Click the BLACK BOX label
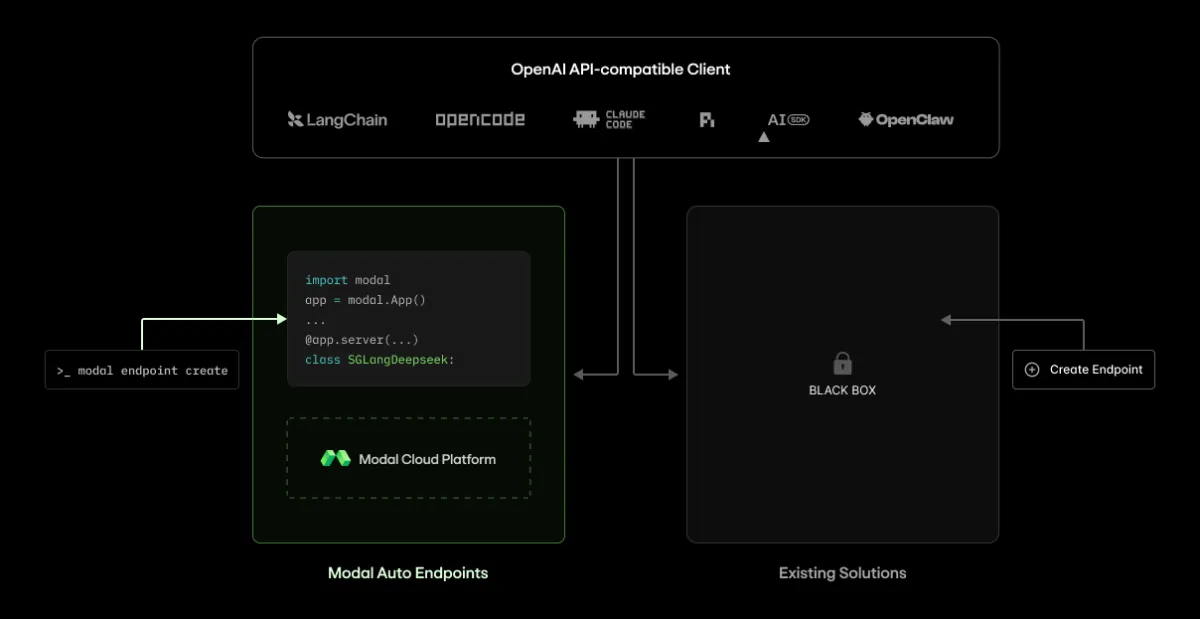 pyautogui.click(x=842, y=390)
